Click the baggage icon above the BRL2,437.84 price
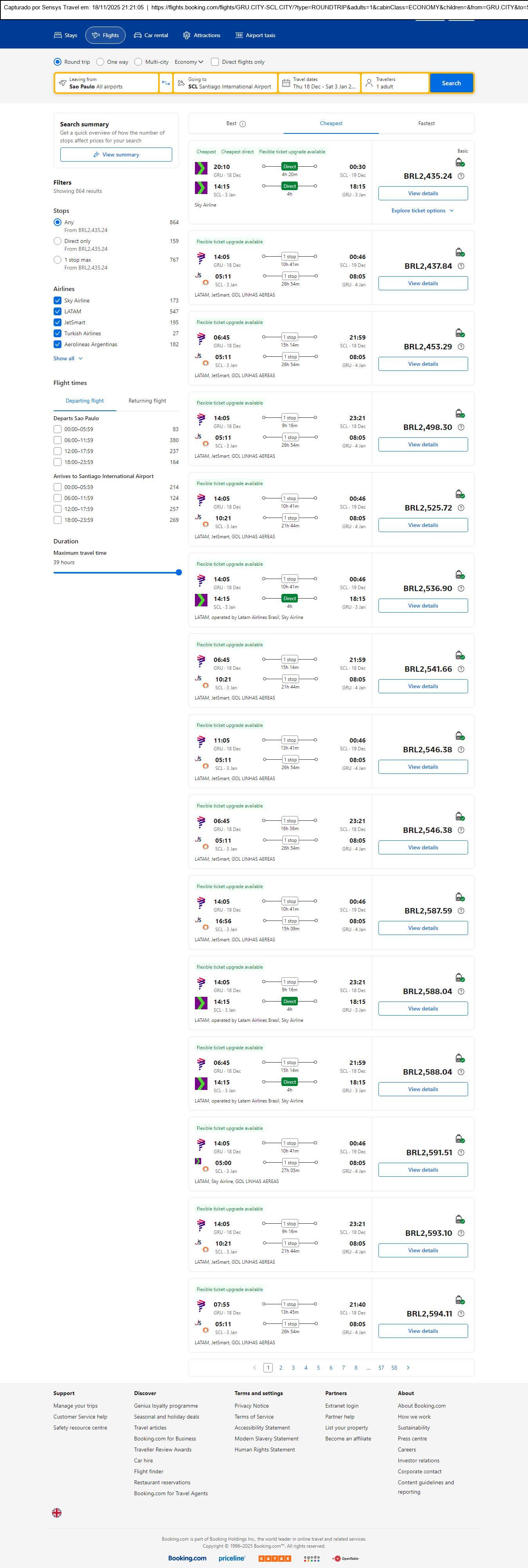Viewport: 528px width, 1568px height. (460, 252)
